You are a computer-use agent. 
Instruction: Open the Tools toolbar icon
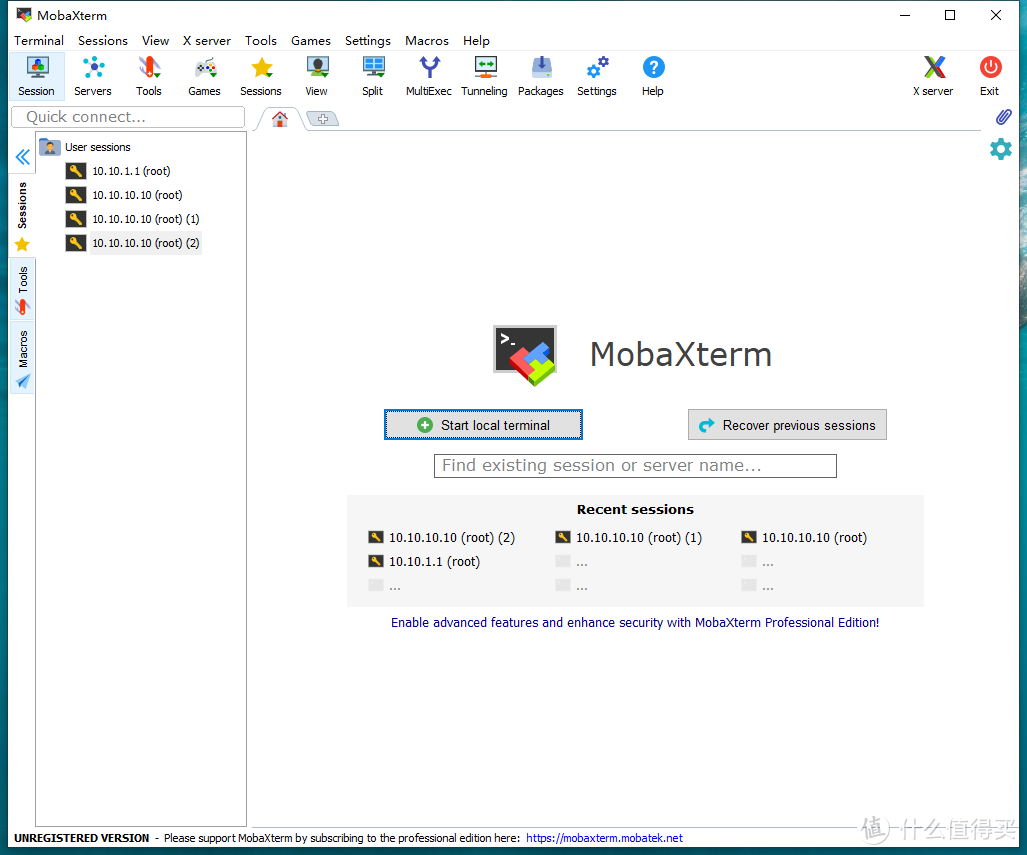coord(149,77)
